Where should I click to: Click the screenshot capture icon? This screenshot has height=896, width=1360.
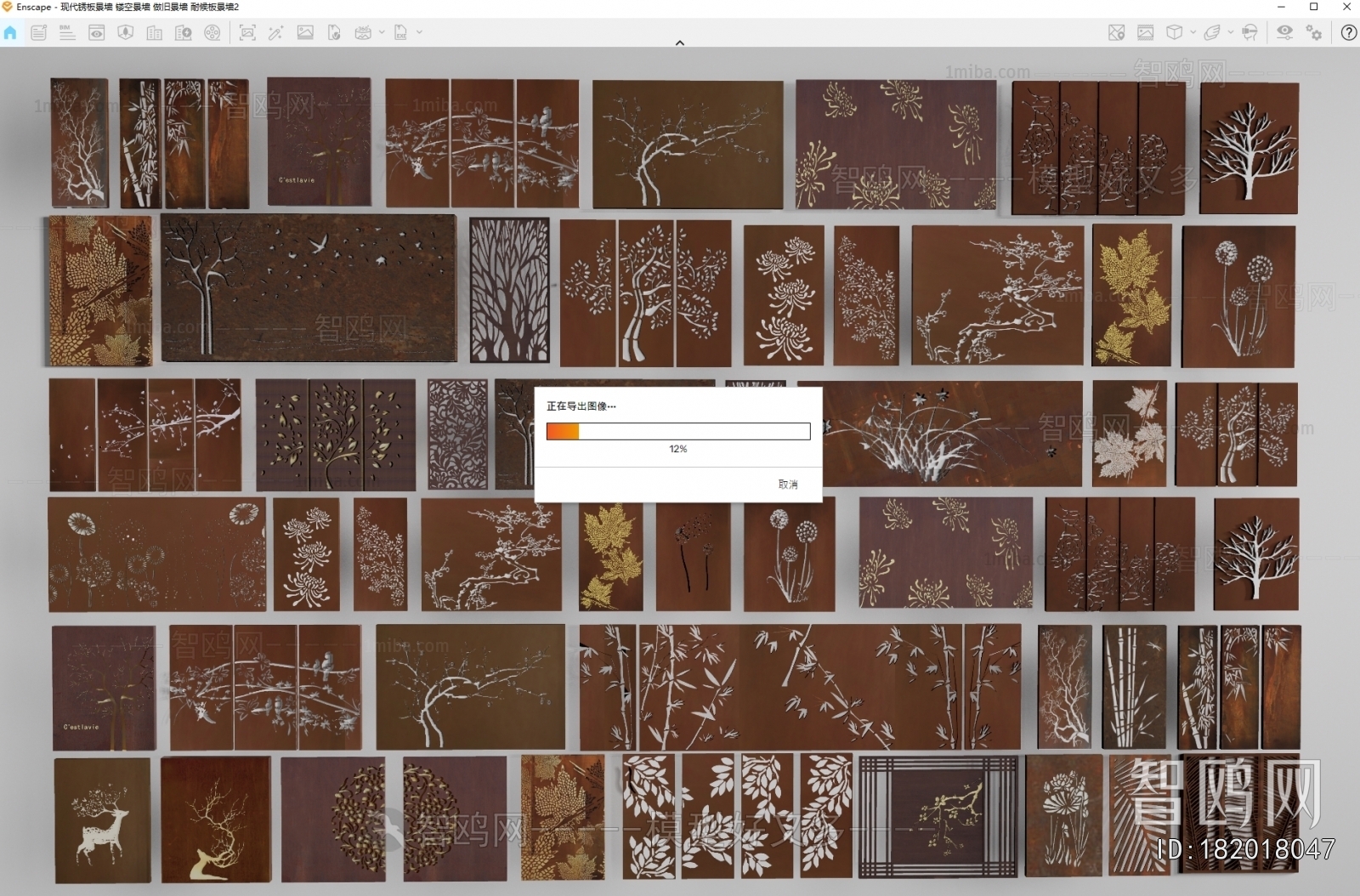tap(247, 33)
